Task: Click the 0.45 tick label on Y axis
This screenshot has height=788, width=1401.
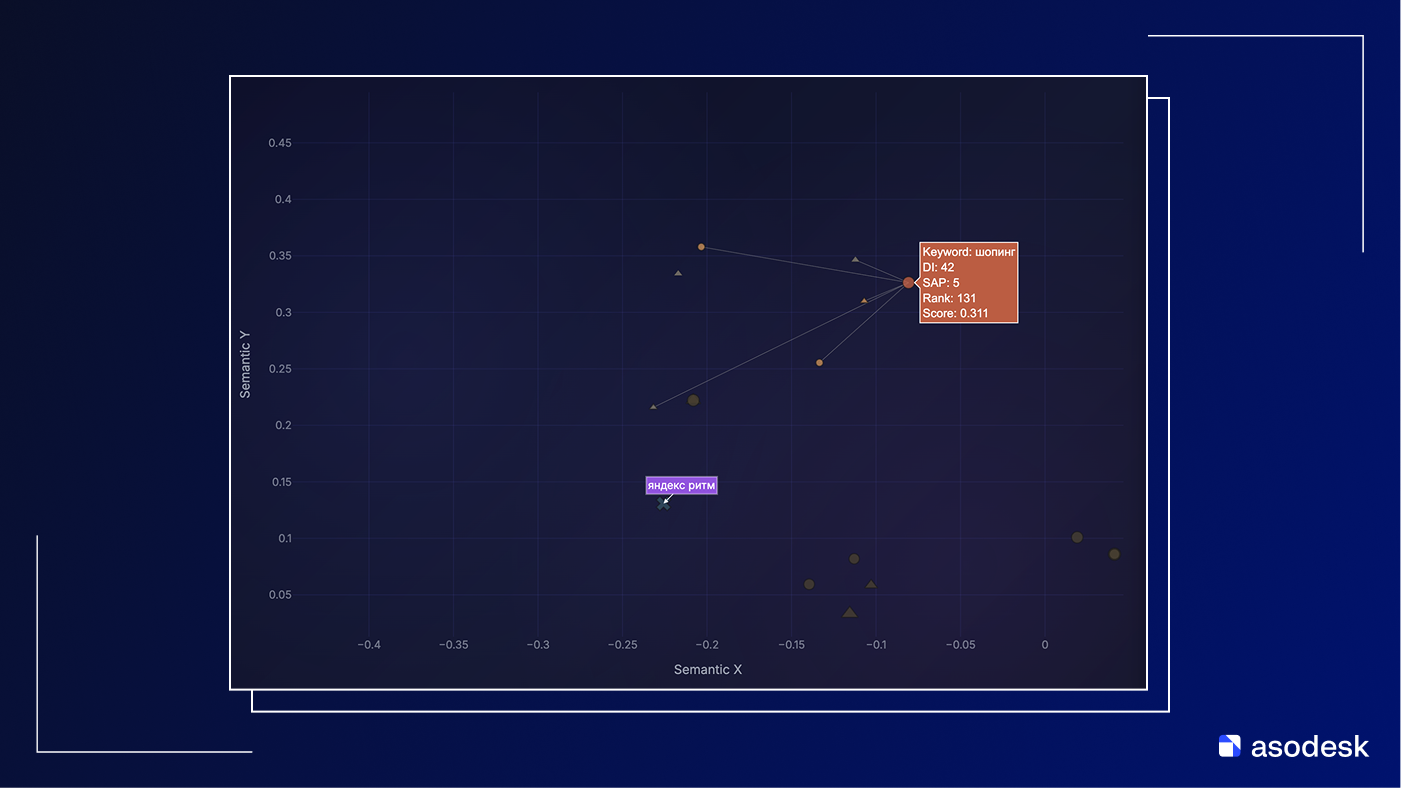Action: point(279,144)
